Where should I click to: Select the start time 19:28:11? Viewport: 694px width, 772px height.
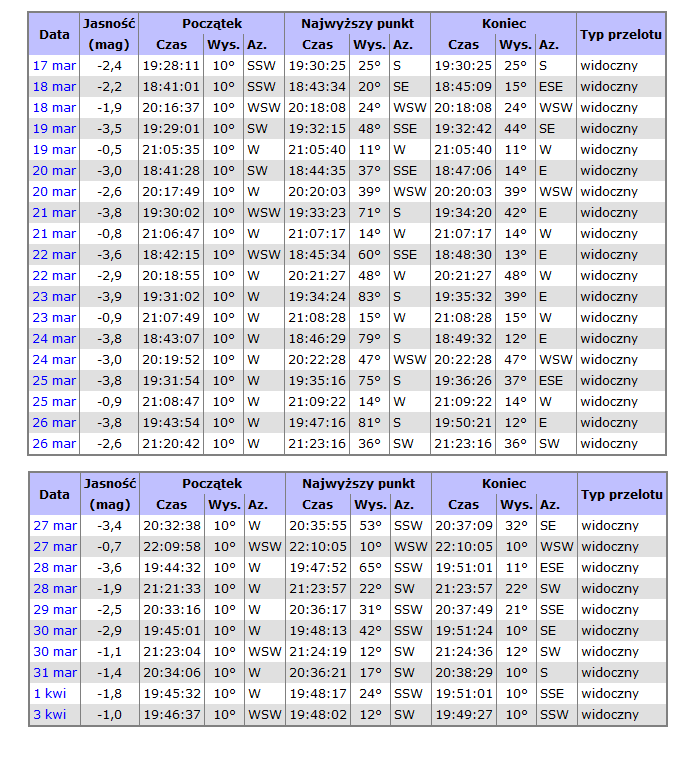click(x=171, y=66)
